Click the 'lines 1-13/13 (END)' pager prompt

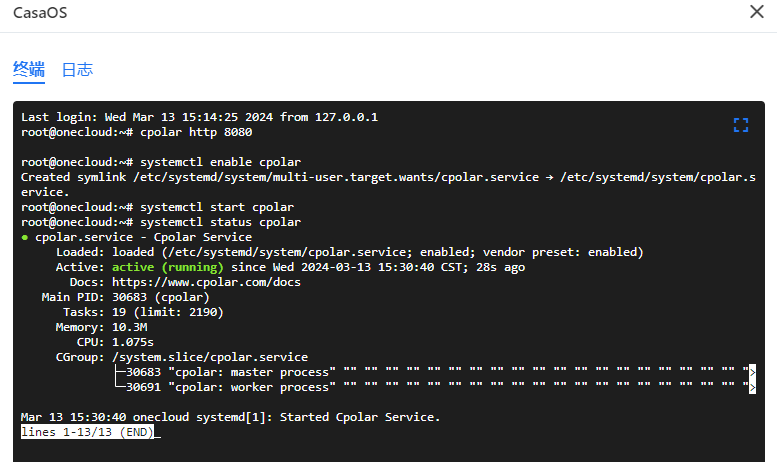(x=87, y=432)
